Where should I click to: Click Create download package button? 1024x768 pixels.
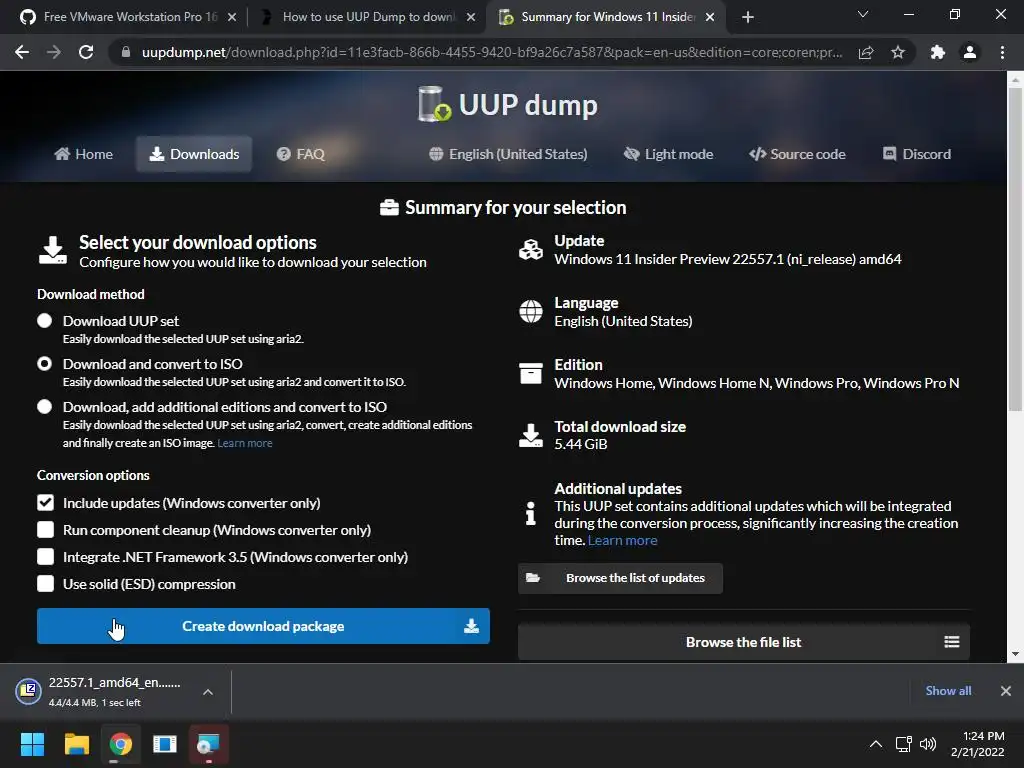point(263,626)
